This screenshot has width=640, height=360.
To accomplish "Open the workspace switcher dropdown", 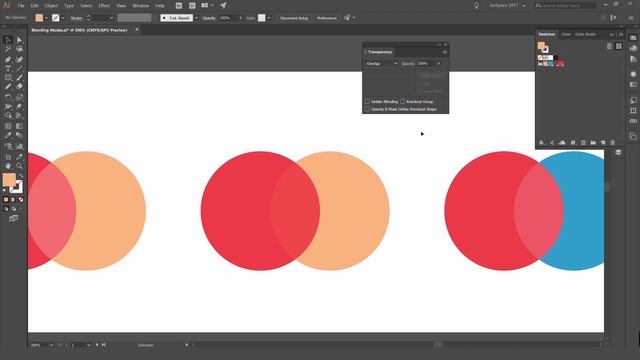I will pos(508,6).
